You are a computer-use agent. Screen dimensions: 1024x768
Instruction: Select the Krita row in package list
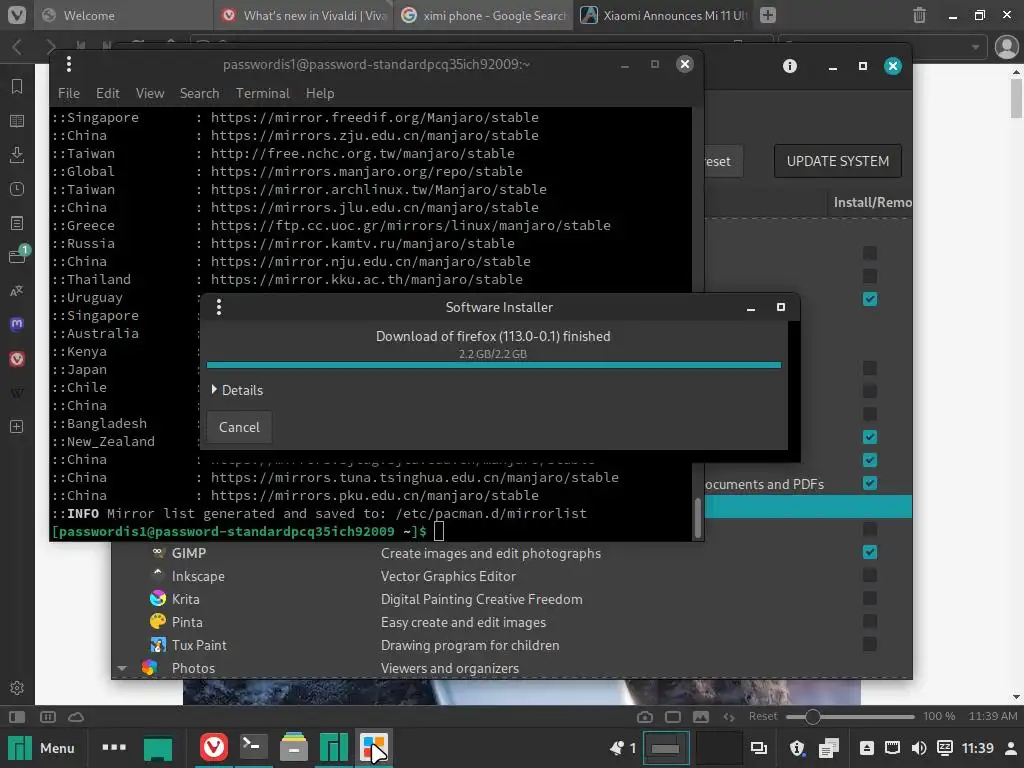tap(512, 599)
